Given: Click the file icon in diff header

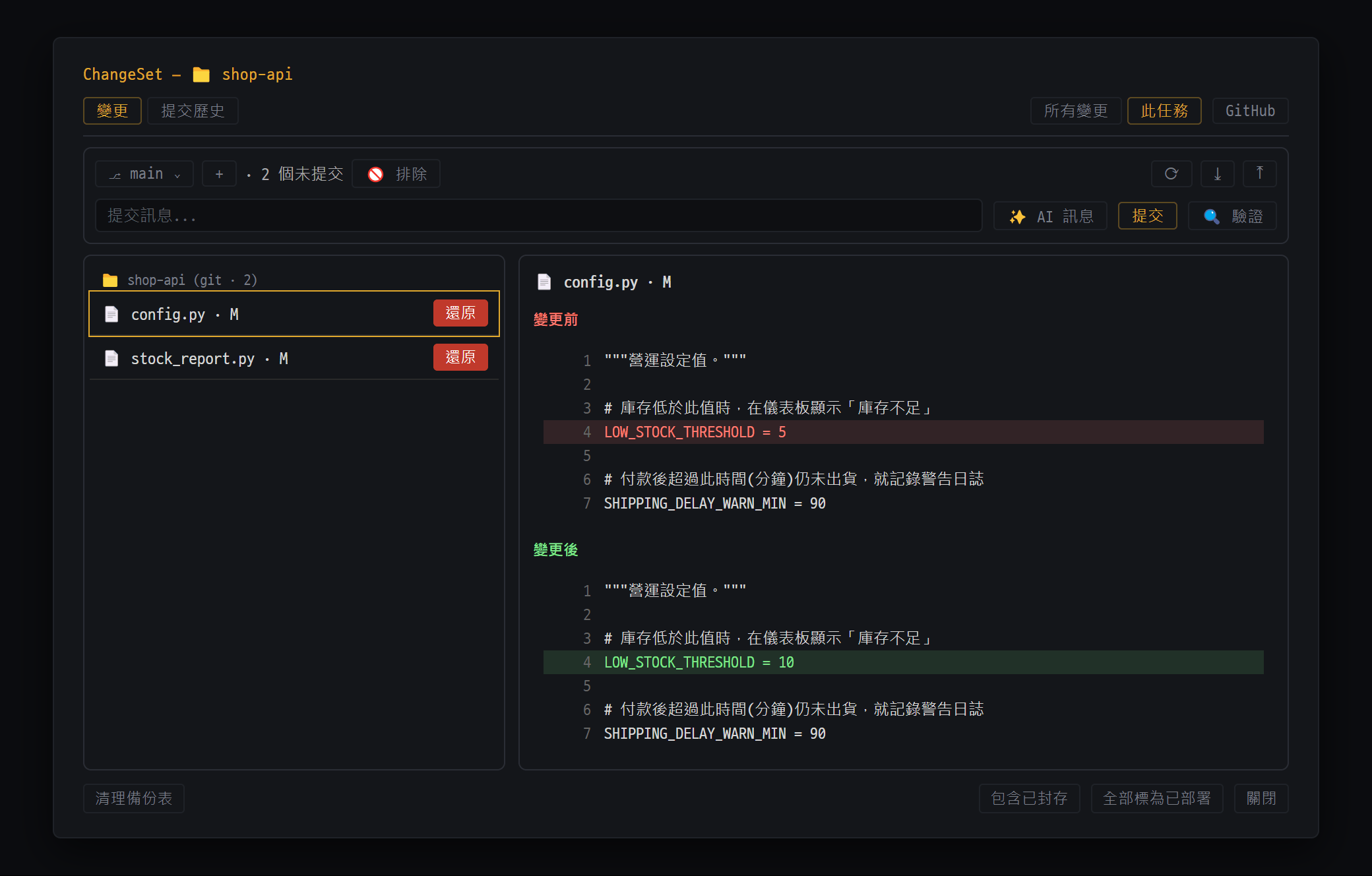Looking at the screenshot, I should pyautogui.click(x=544, y=282).
